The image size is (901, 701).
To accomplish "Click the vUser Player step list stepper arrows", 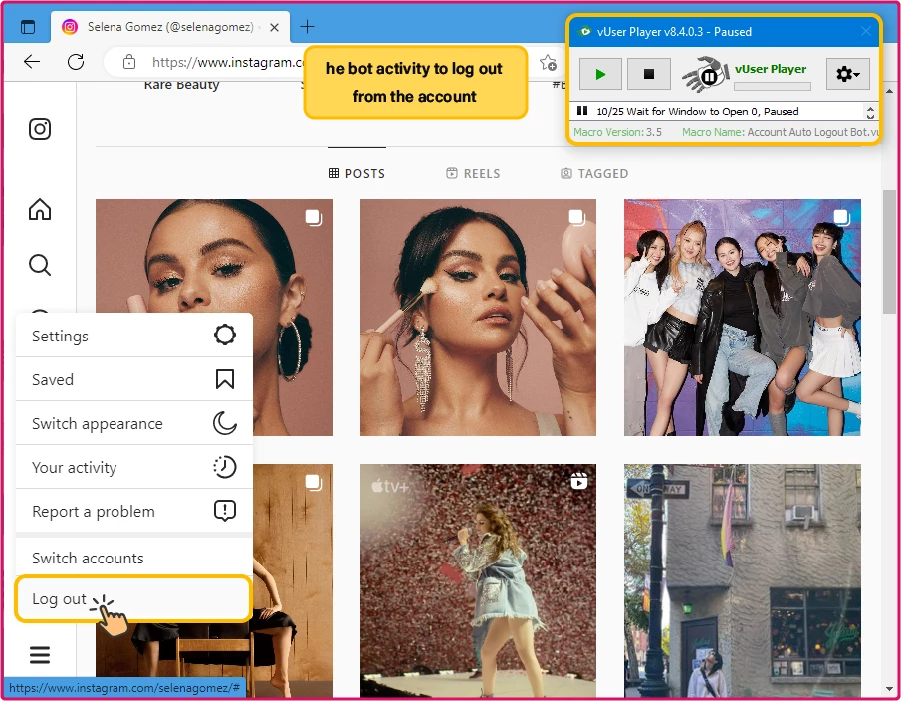I will (870, 112).
